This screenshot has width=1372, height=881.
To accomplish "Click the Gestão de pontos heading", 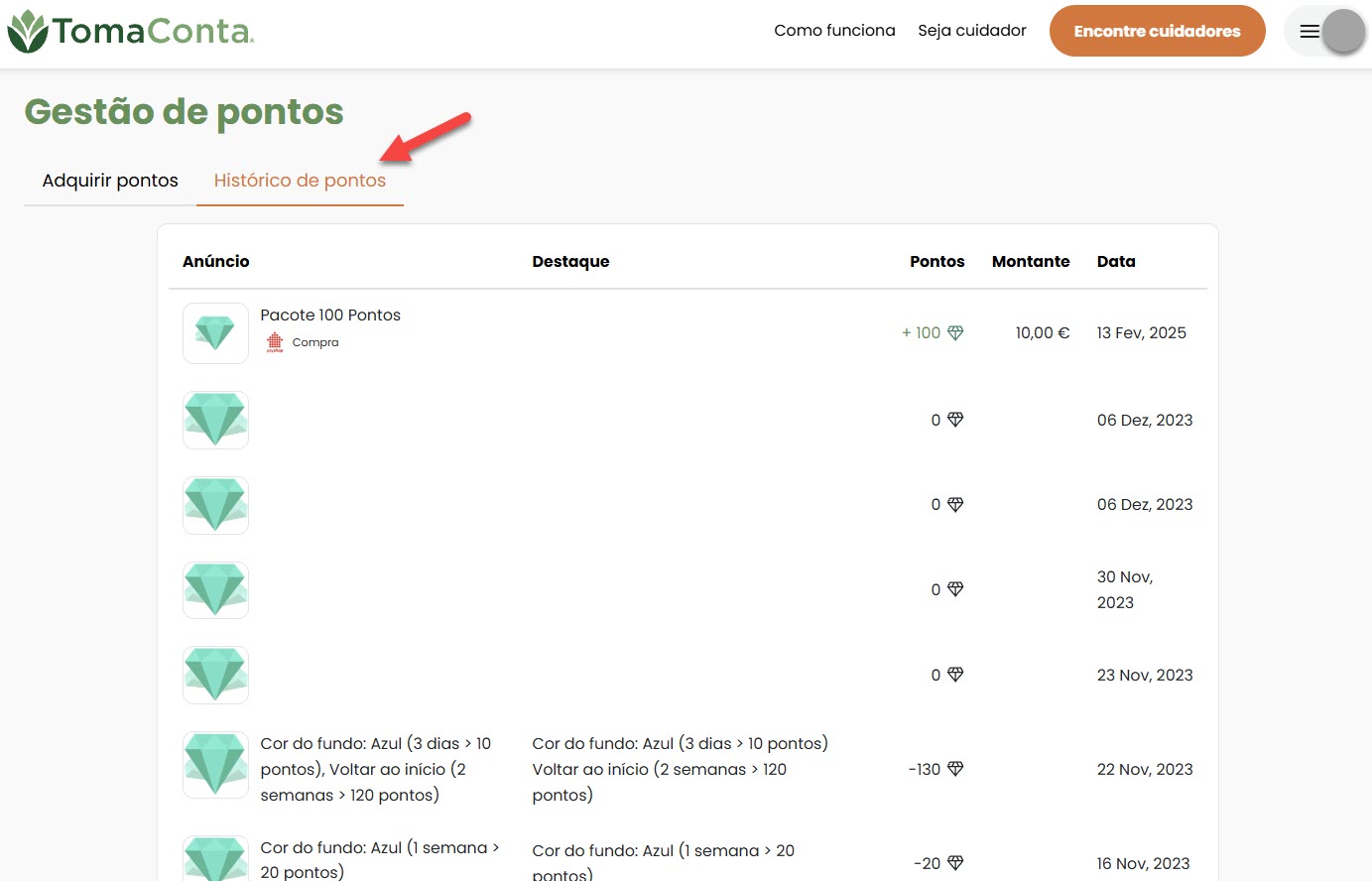I will click(x=184, y=112).
